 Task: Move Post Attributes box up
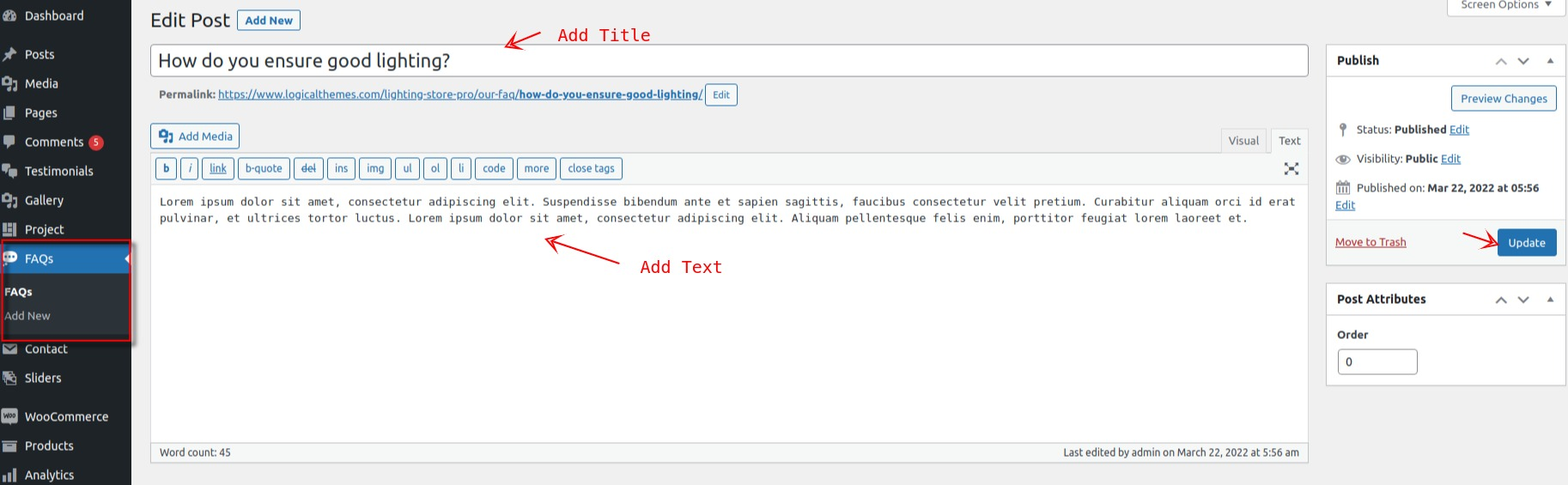click(1501, 300)
